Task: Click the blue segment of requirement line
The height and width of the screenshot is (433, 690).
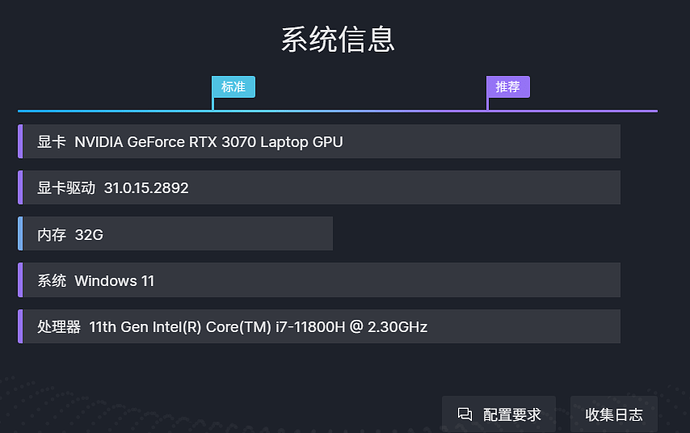Action: point(110,110)
